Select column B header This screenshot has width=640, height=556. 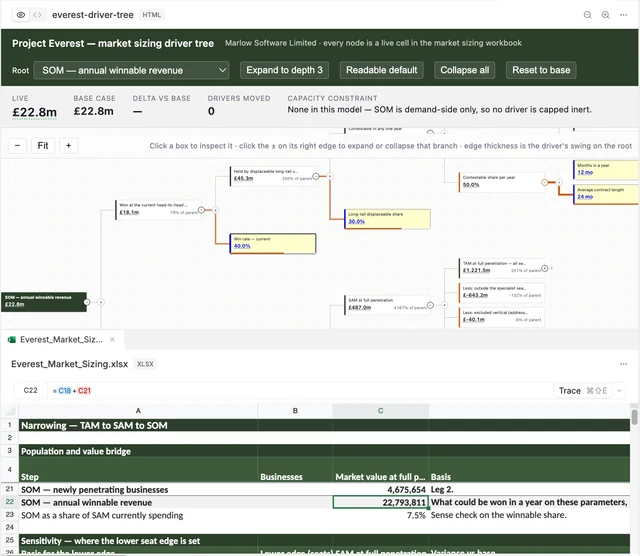point(295,411)
